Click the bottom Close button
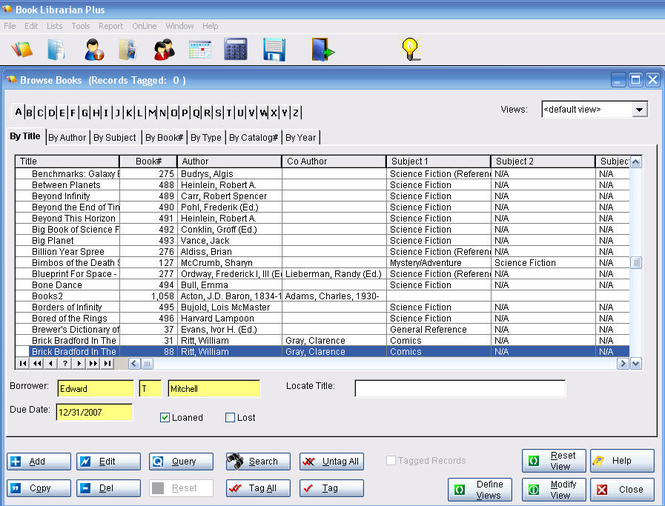This screenshot has width=665, height=506. pyautogui.click(x=622, y=489)
